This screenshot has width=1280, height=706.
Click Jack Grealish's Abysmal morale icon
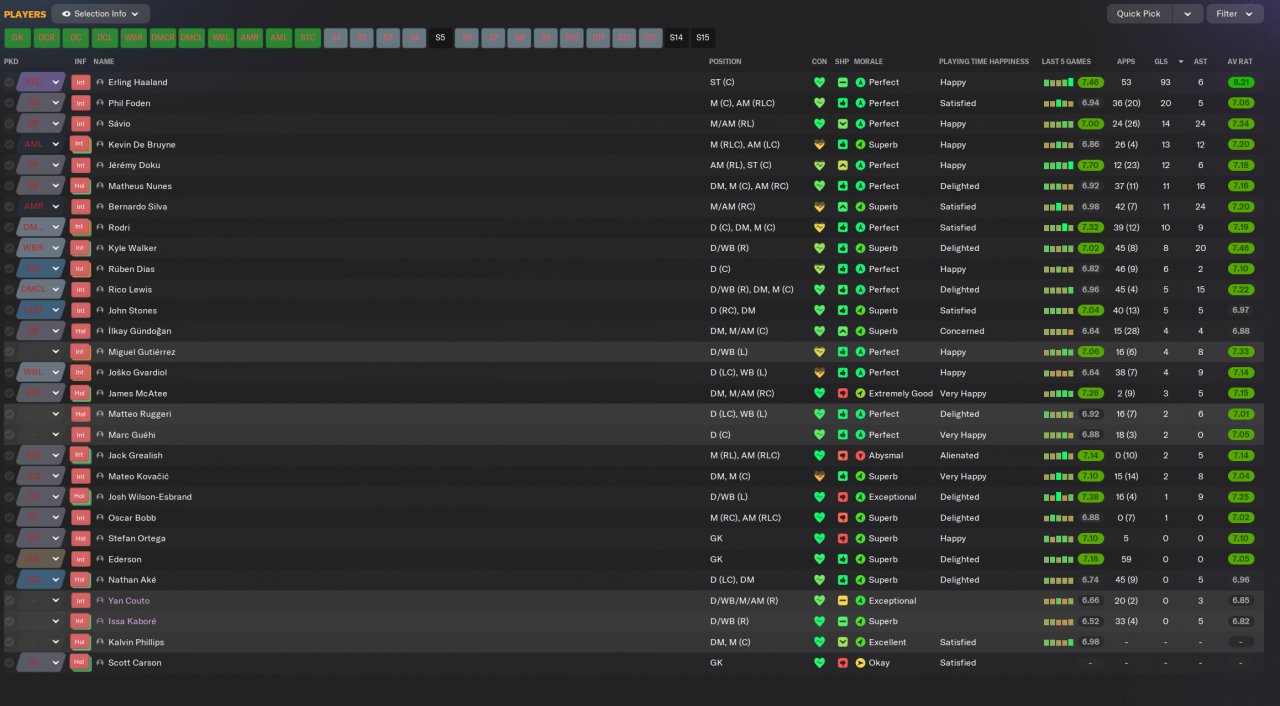(x=860, y=456)
